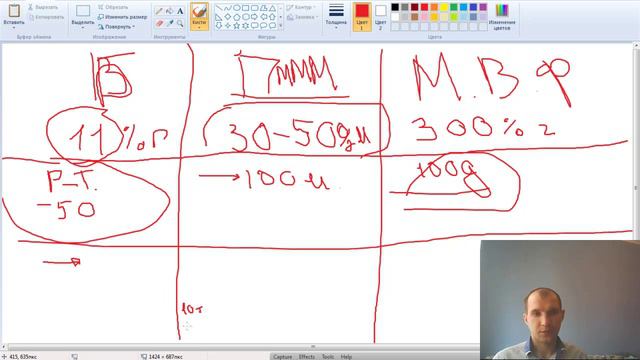Click the webcam video overlay thumbnail
Screen dimensions: 640x360
[x=560, y=300]
